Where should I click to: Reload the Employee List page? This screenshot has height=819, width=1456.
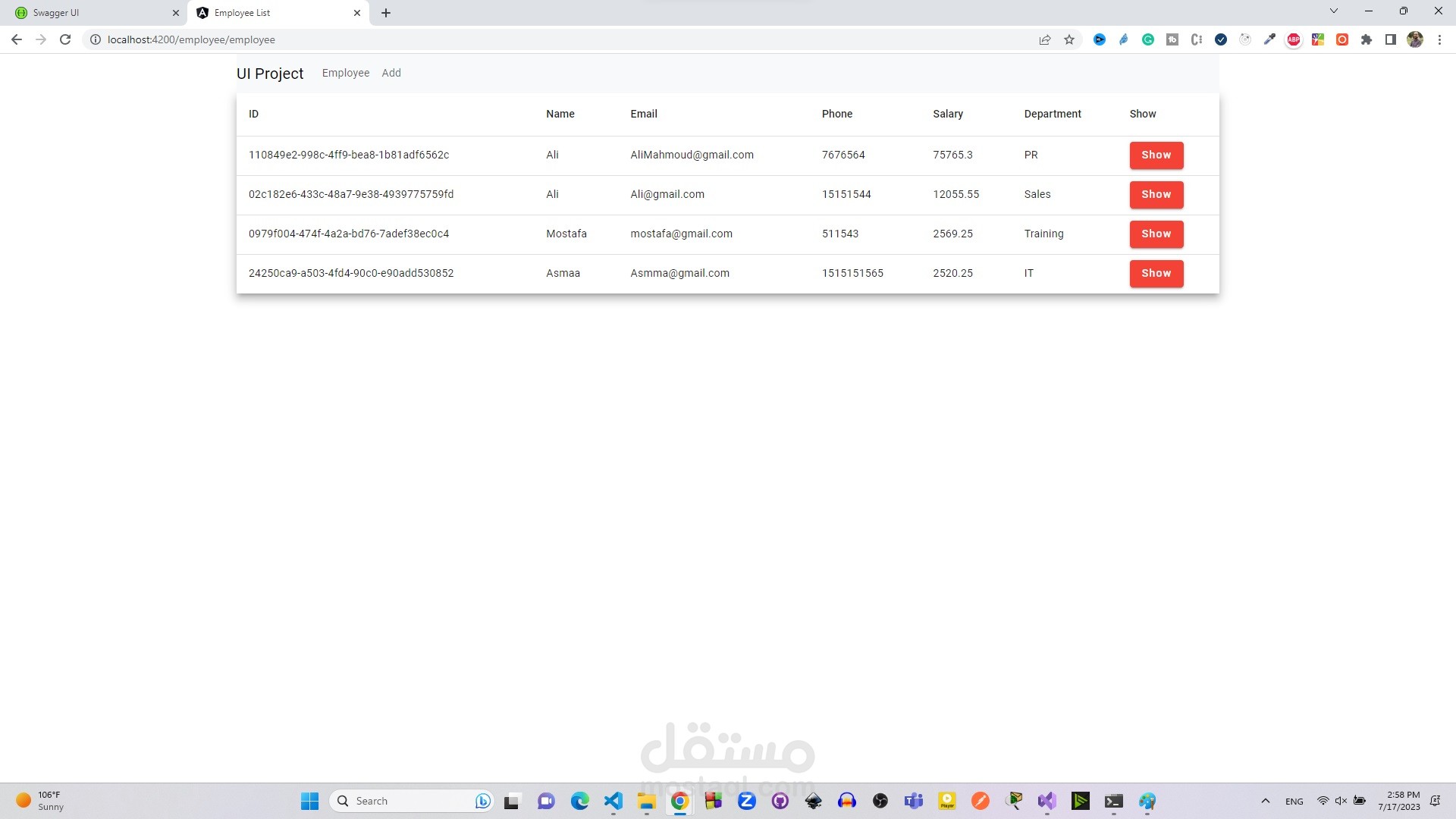tap(65, 39)
